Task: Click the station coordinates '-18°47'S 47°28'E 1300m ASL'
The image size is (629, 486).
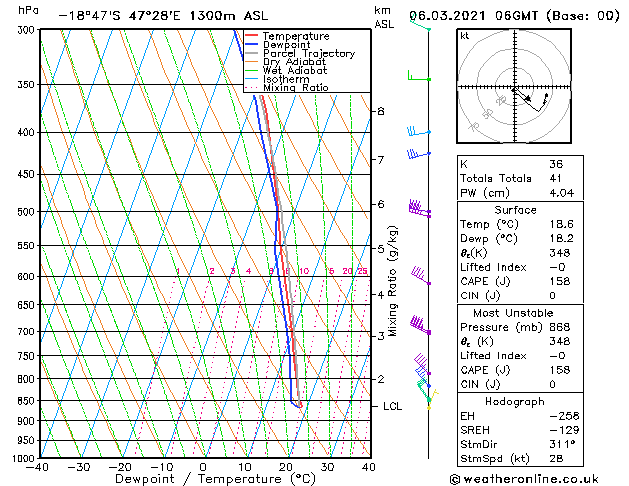Action: [163, 16]
